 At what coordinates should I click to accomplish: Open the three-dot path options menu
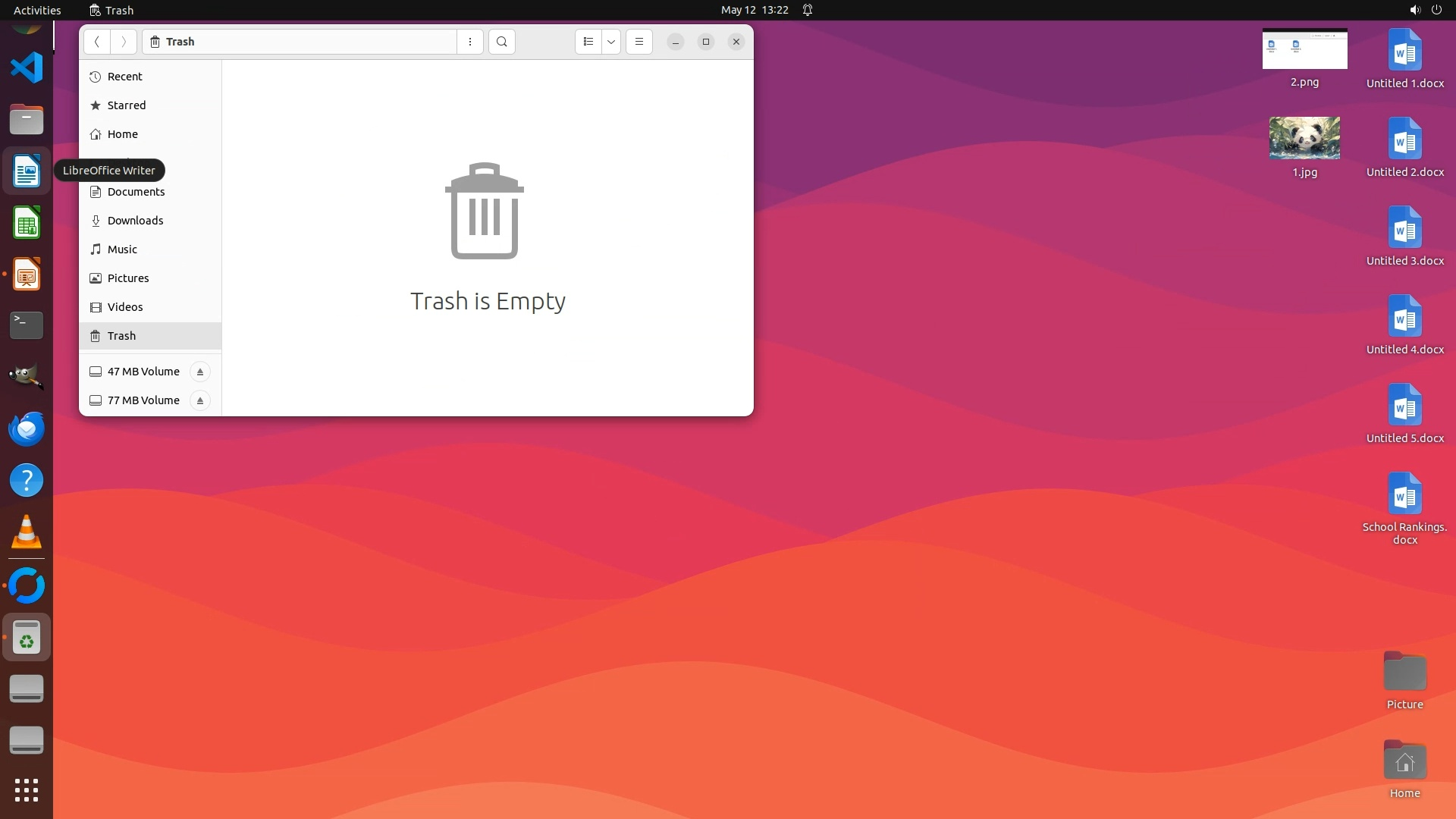[470, 42]
